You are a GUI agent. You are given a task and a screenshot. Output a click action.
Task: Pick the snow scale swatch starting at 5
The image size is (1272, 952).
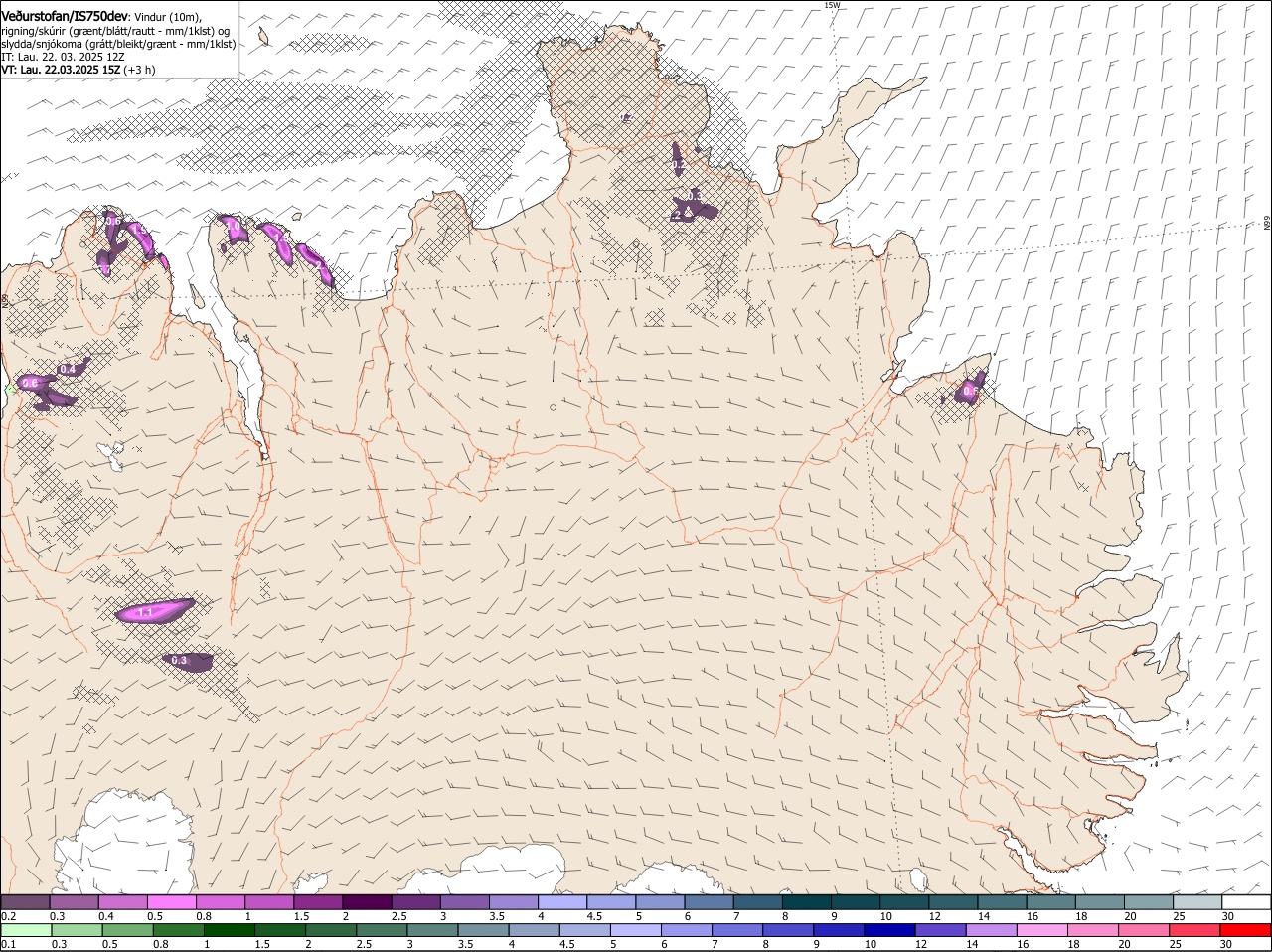point(660,902)
